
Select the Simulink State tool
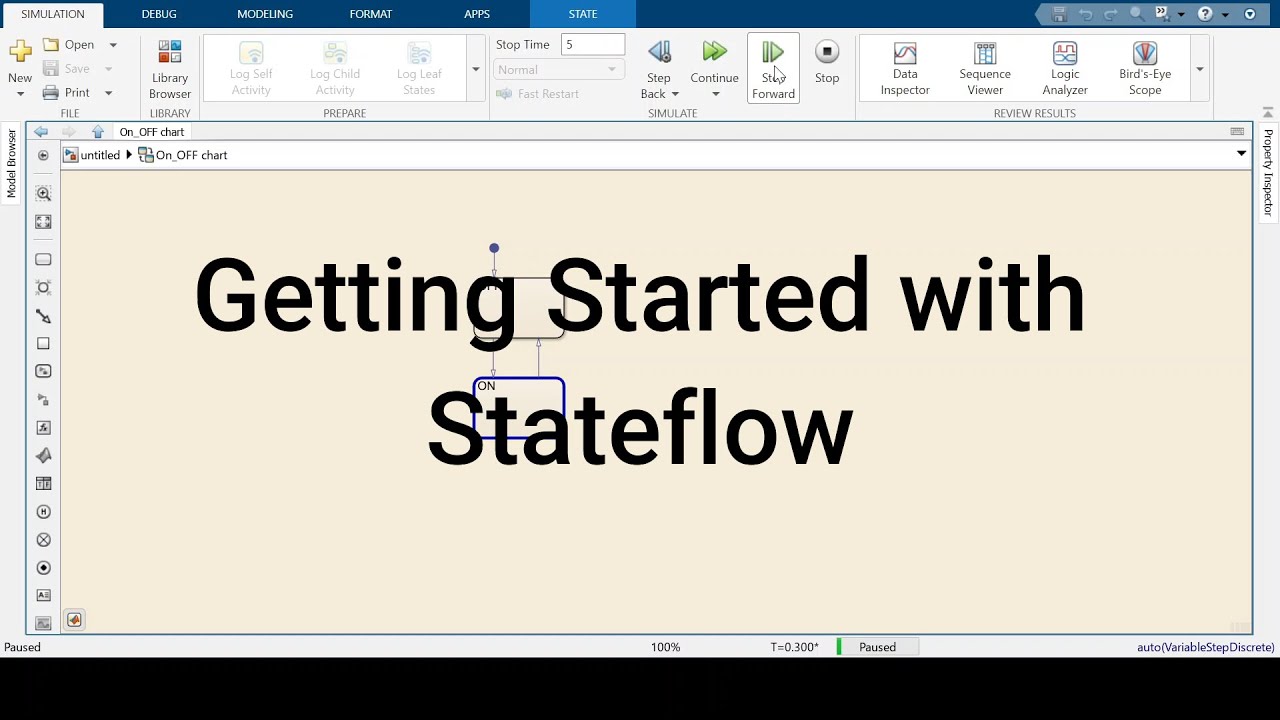[43, 371]
